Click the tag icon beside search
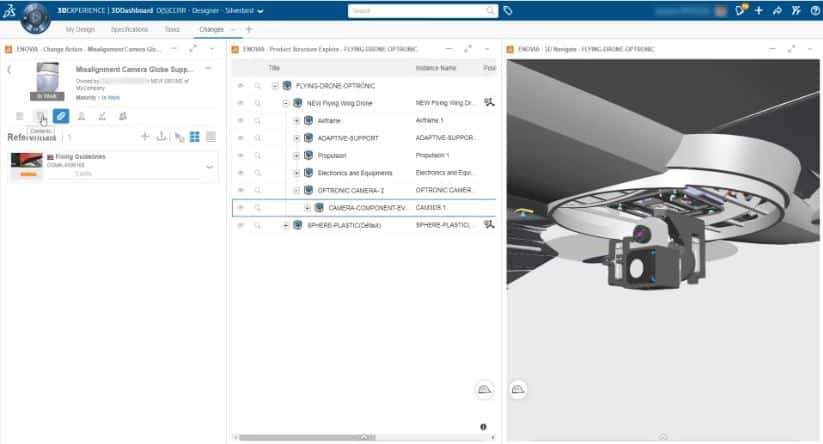This screenshot has width=823, height=444. (508, 11)
